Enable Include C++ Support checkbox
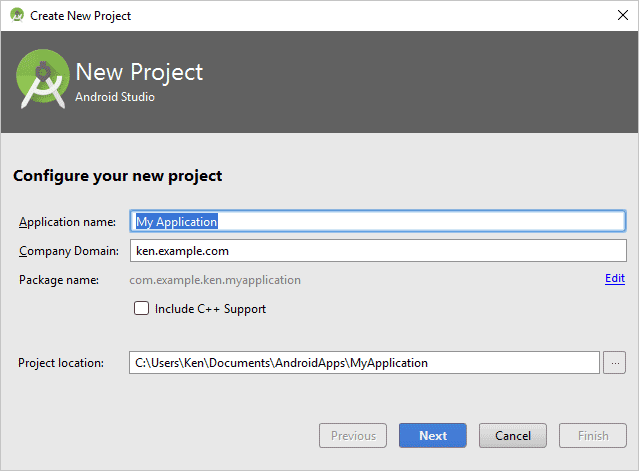 tap(141, 308)
